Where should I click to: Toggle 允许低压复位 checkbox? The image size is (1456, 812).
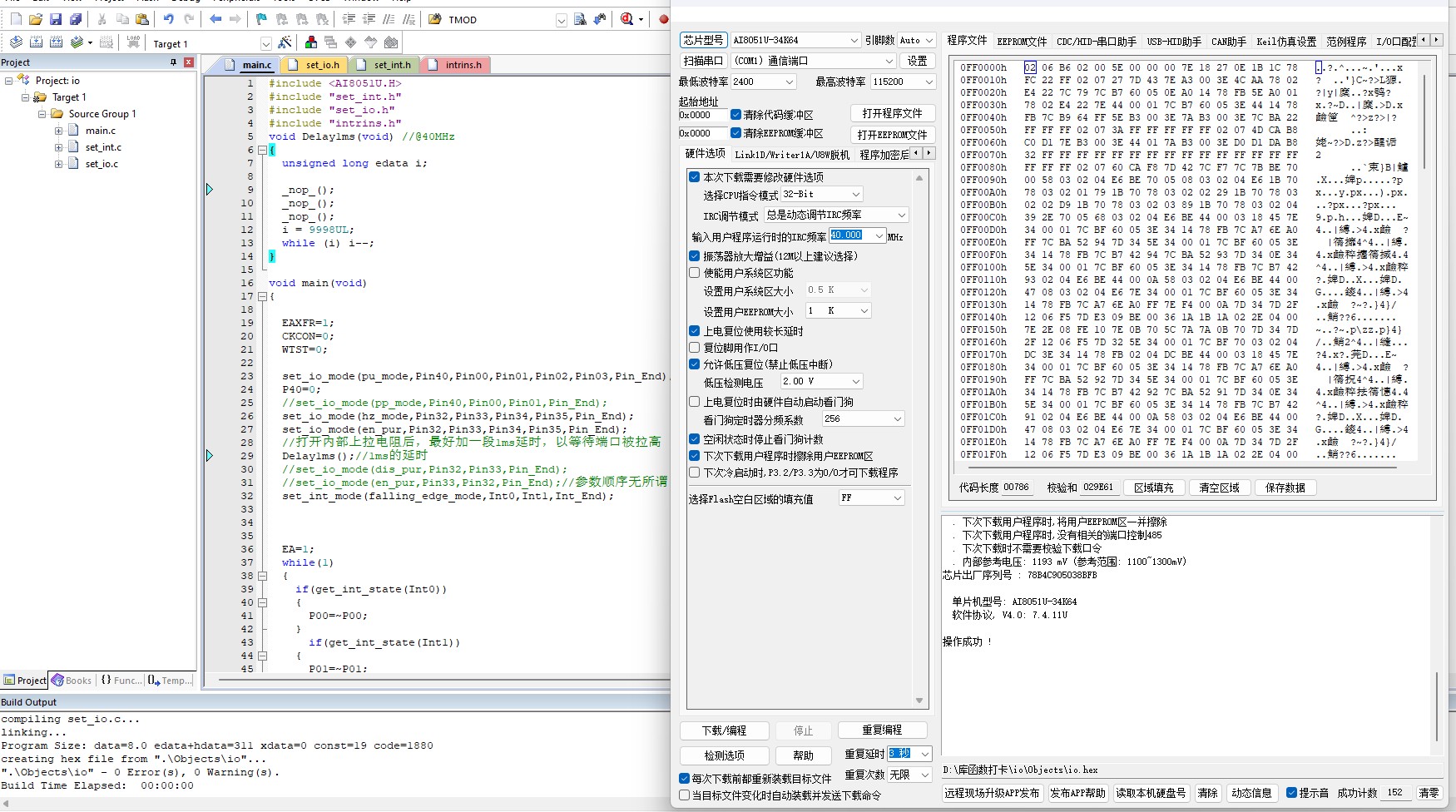(x=694, y=364)
